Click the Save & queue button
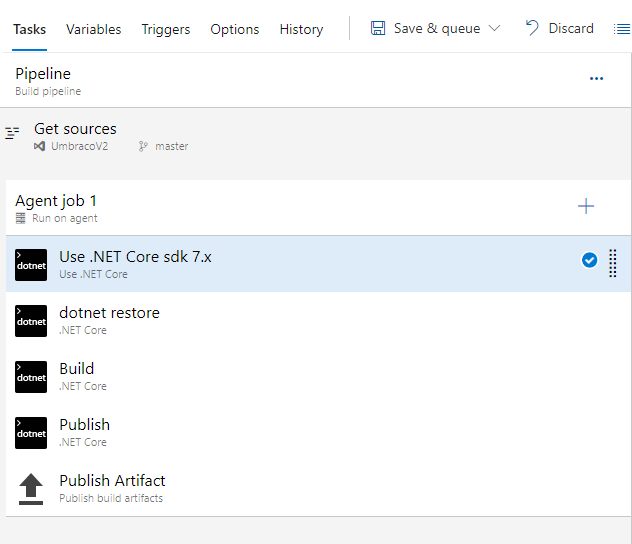Image resolution: width=632 pixels, height=544 pixels. click(x=425, y=28)
